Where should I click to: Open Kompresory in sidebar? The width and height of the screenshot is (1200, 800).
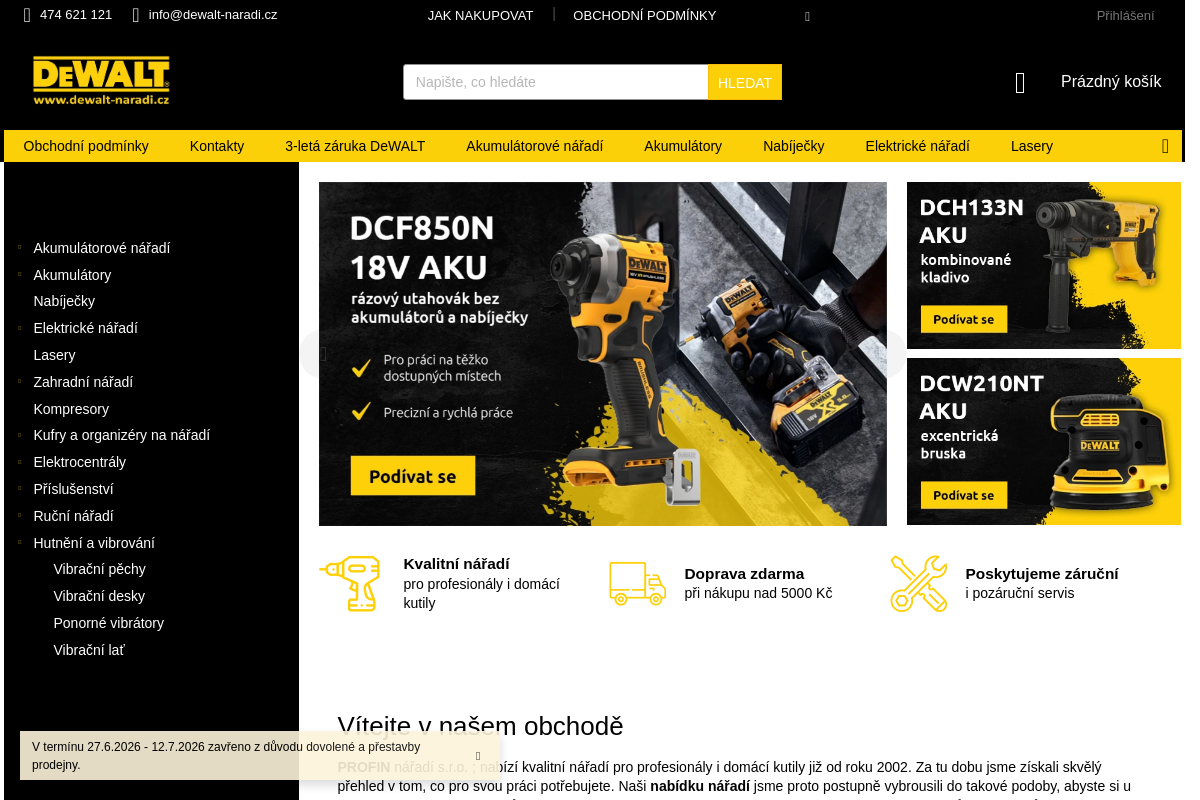pyautogui.click(x=71, y=409)
